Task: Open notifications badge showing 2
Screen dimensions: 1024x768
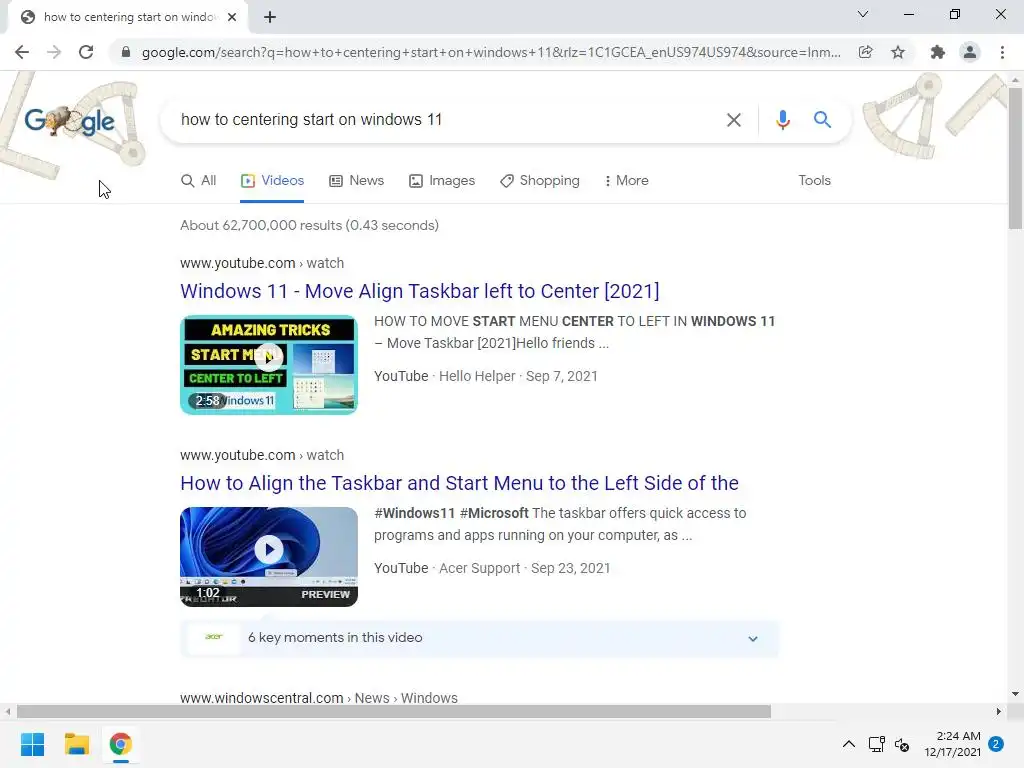Action: coord(996,744)
